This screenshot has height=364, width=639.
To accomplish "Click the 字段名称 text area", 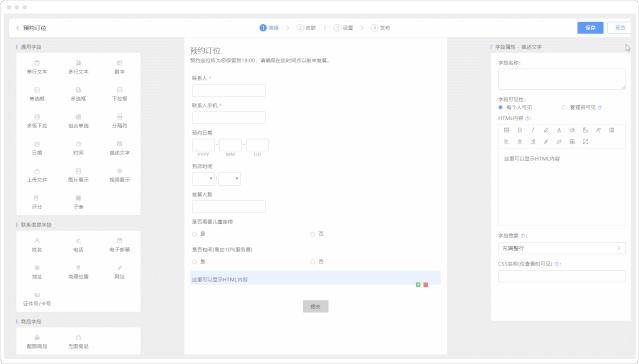I will click(561, 79).
